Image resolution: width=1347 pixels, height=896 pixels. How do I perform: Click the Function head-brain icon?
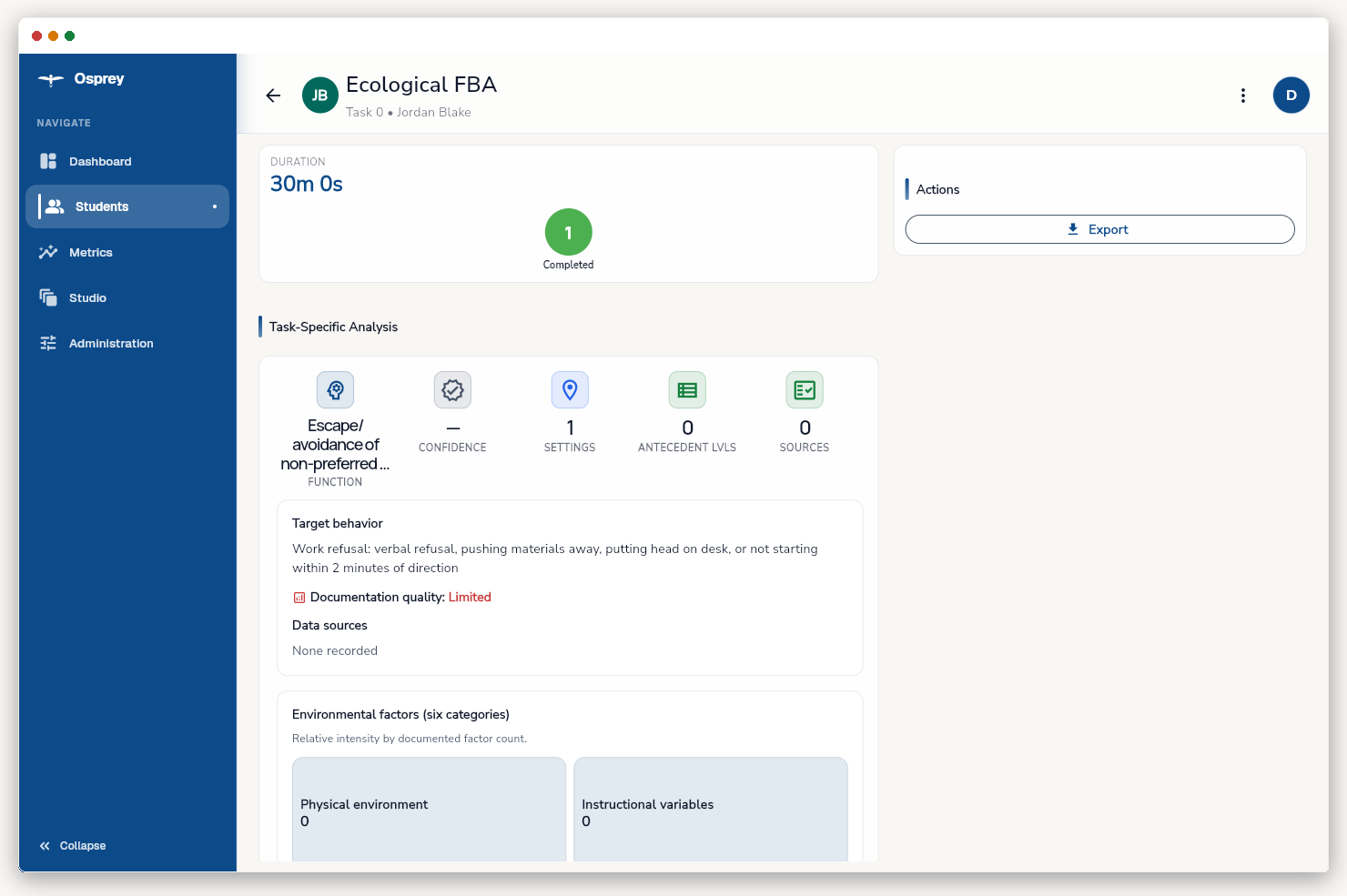[x=336, y=390]
